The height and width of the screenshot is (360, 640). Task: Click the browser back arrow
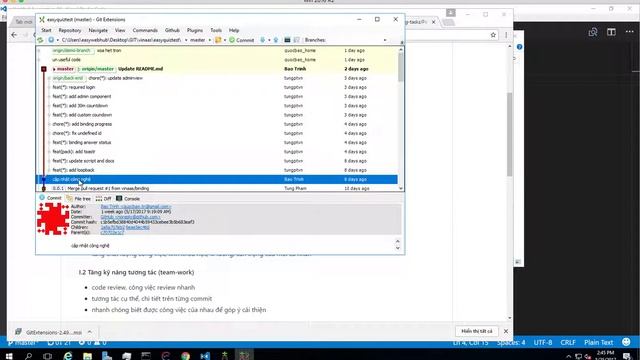click(14, 35)
